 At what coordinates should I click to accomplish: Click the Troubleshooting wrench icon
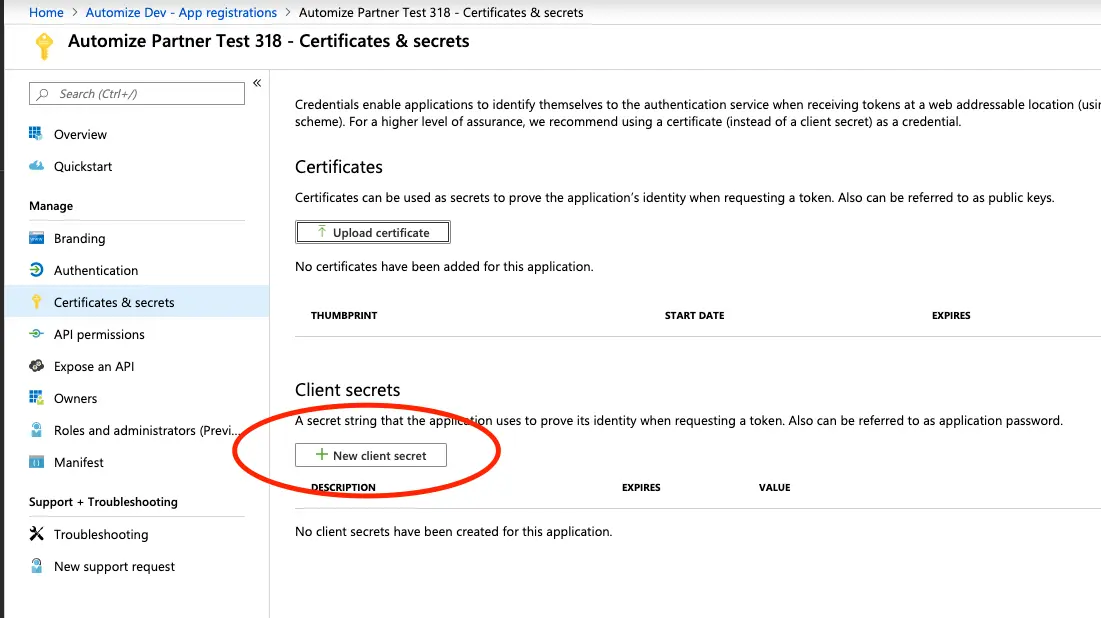pos(35,534)
